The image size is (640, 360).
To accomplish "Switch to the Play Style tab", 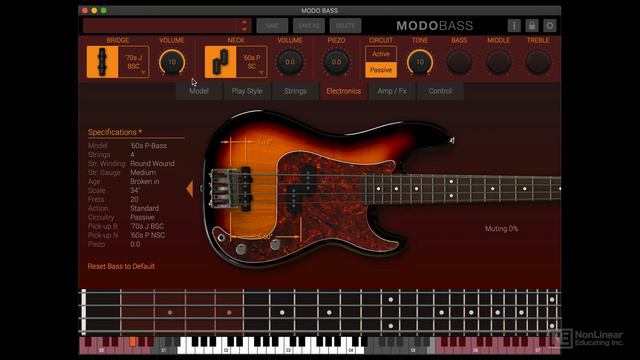I will pos(247,91).
